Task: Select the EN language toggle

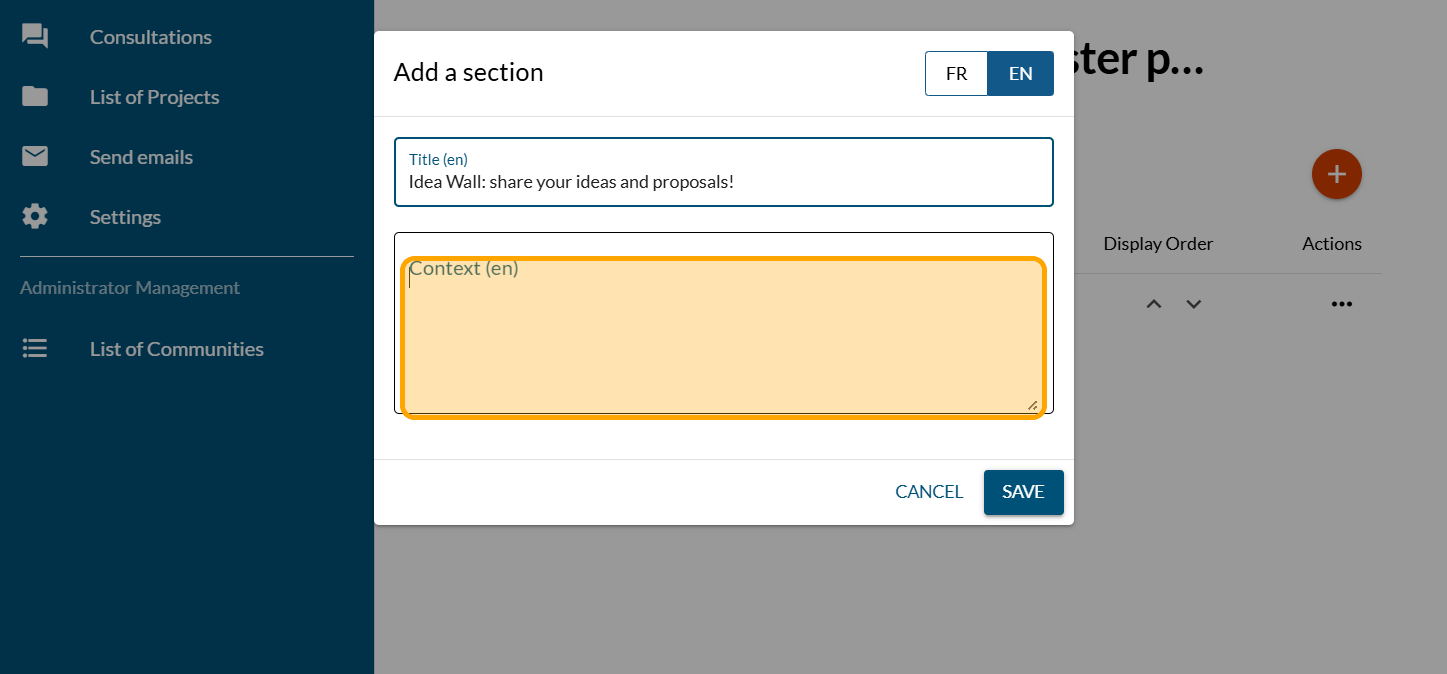Action: [1020, 74]
